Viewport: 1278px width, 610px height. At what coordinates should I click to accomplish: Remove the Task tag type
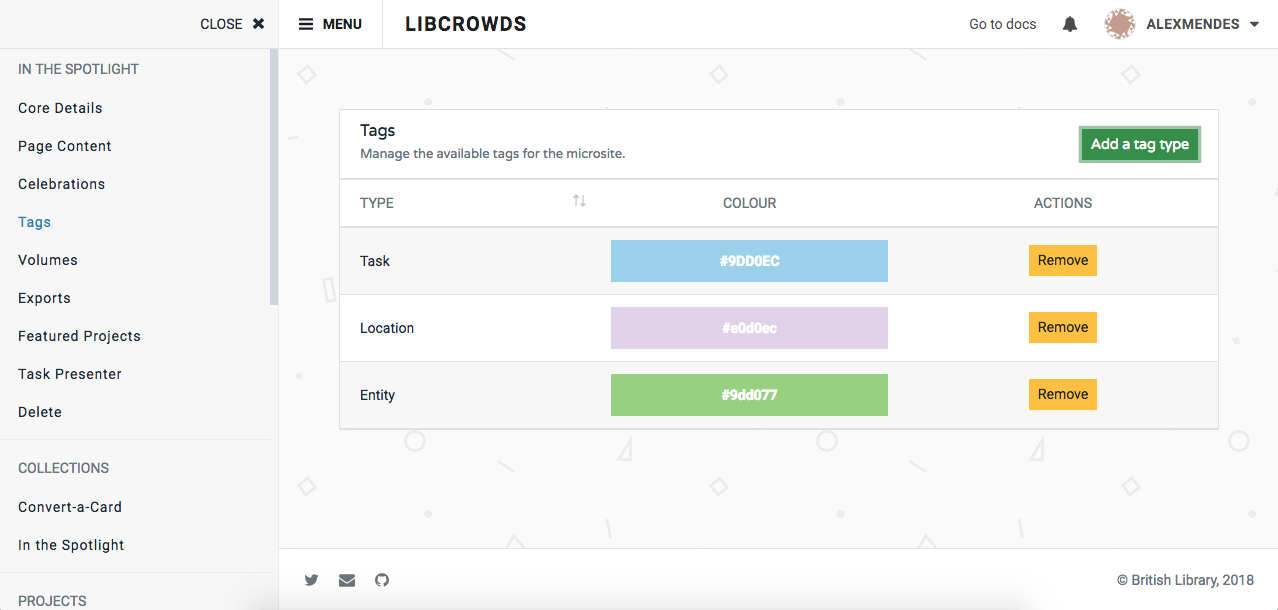1062,260
